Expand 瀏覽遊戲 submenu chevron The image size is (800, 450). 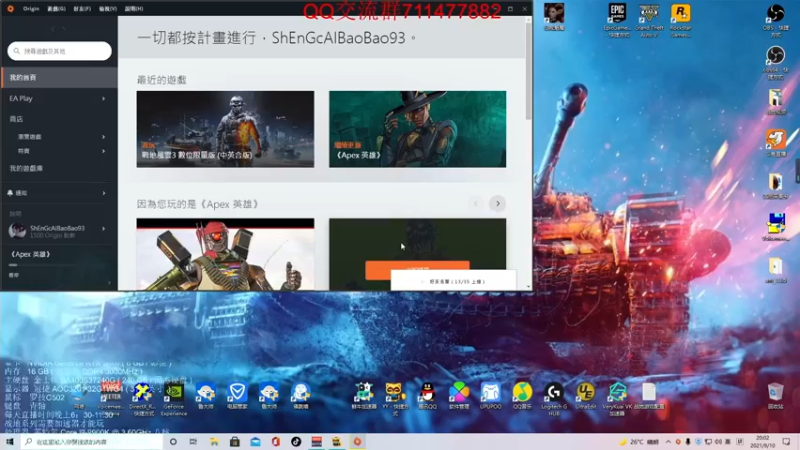(x=104, y=137)
